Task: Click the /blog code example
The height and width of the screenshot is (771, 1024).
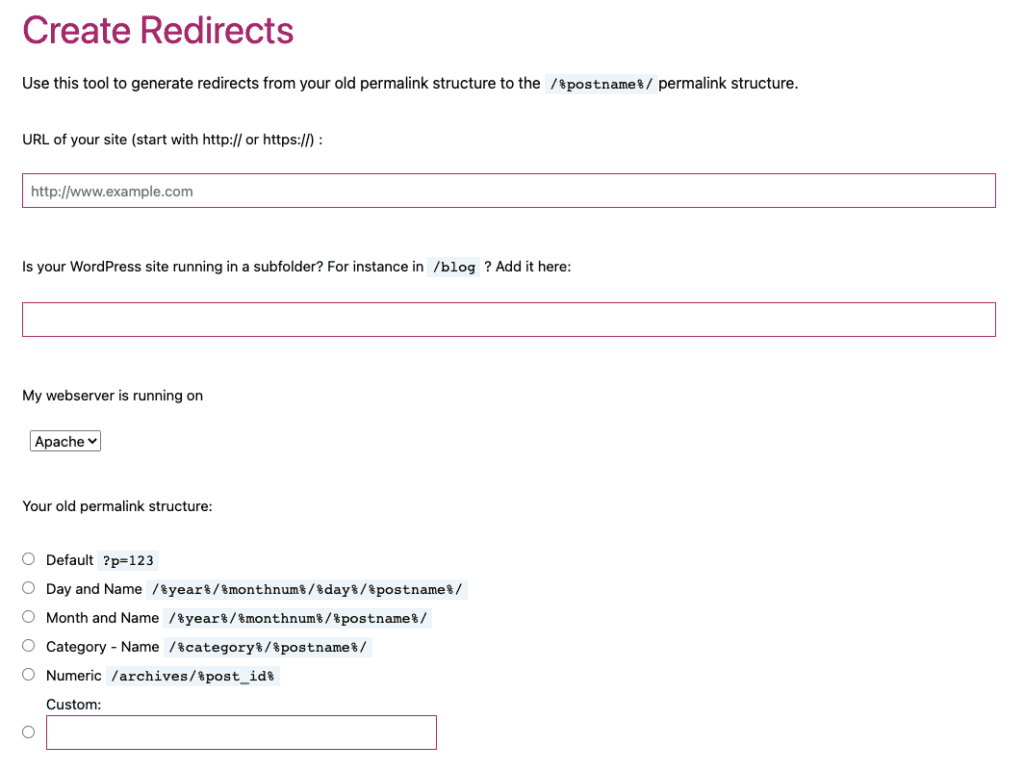Action: pos(454,267)
